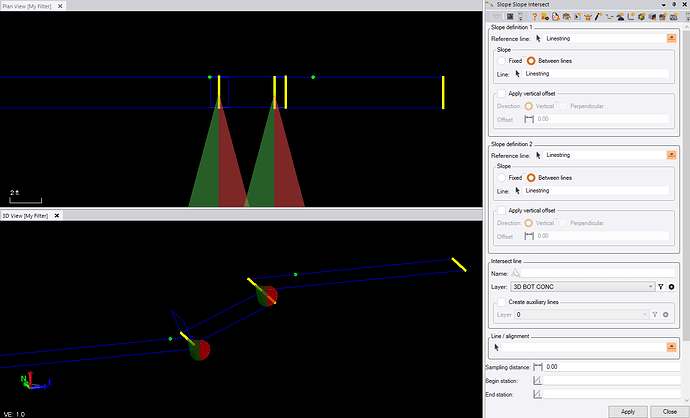
Task: Click the Line / alignment input field
Action: click(x=584, y=347)
